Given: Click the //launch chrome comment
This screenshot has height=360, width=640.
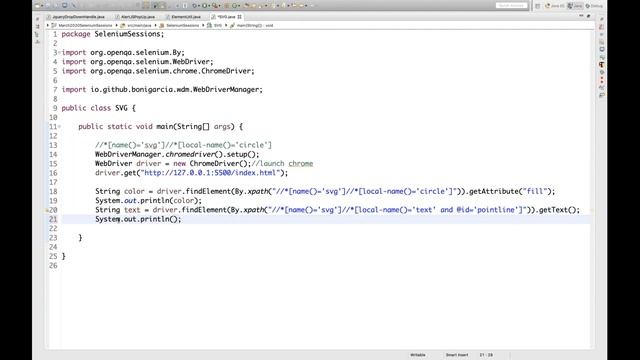Looking at the screenshot, I should 282,163.
